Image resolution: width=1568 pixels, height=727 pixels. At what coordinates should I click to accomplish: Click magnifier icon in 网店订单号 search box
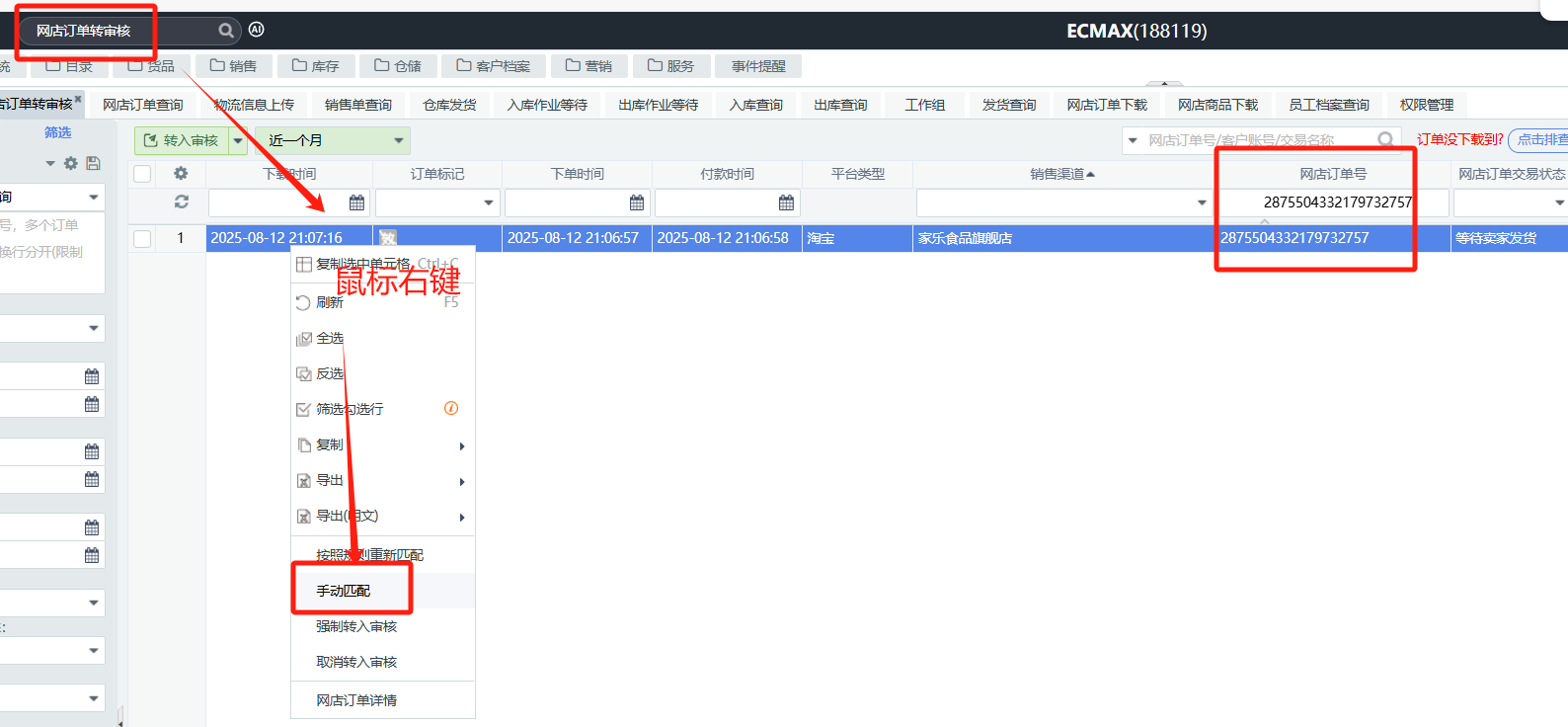click(x=1386, y=139)
